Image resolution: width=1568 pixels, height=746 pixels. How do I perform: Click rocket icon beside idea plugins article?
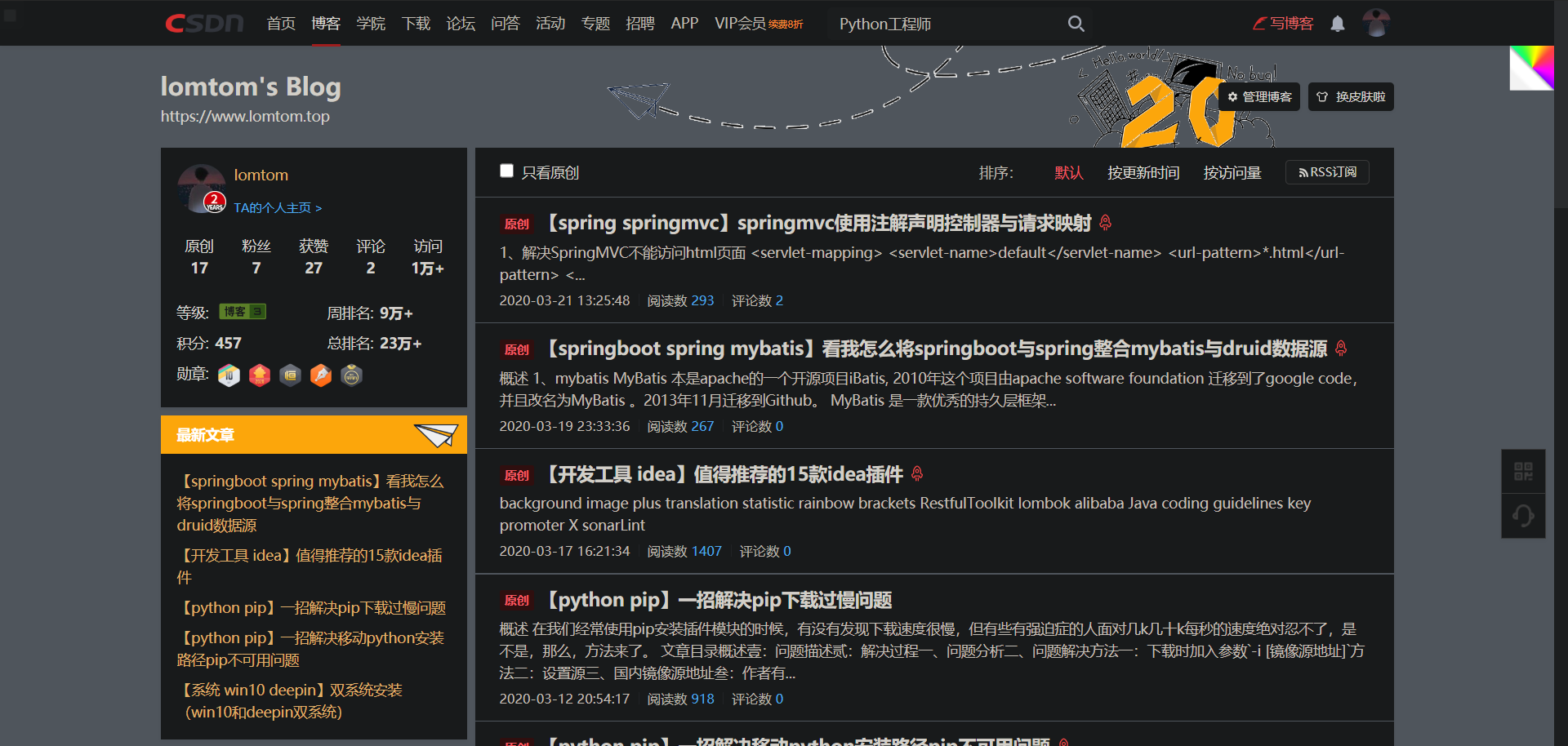(917, 473)
